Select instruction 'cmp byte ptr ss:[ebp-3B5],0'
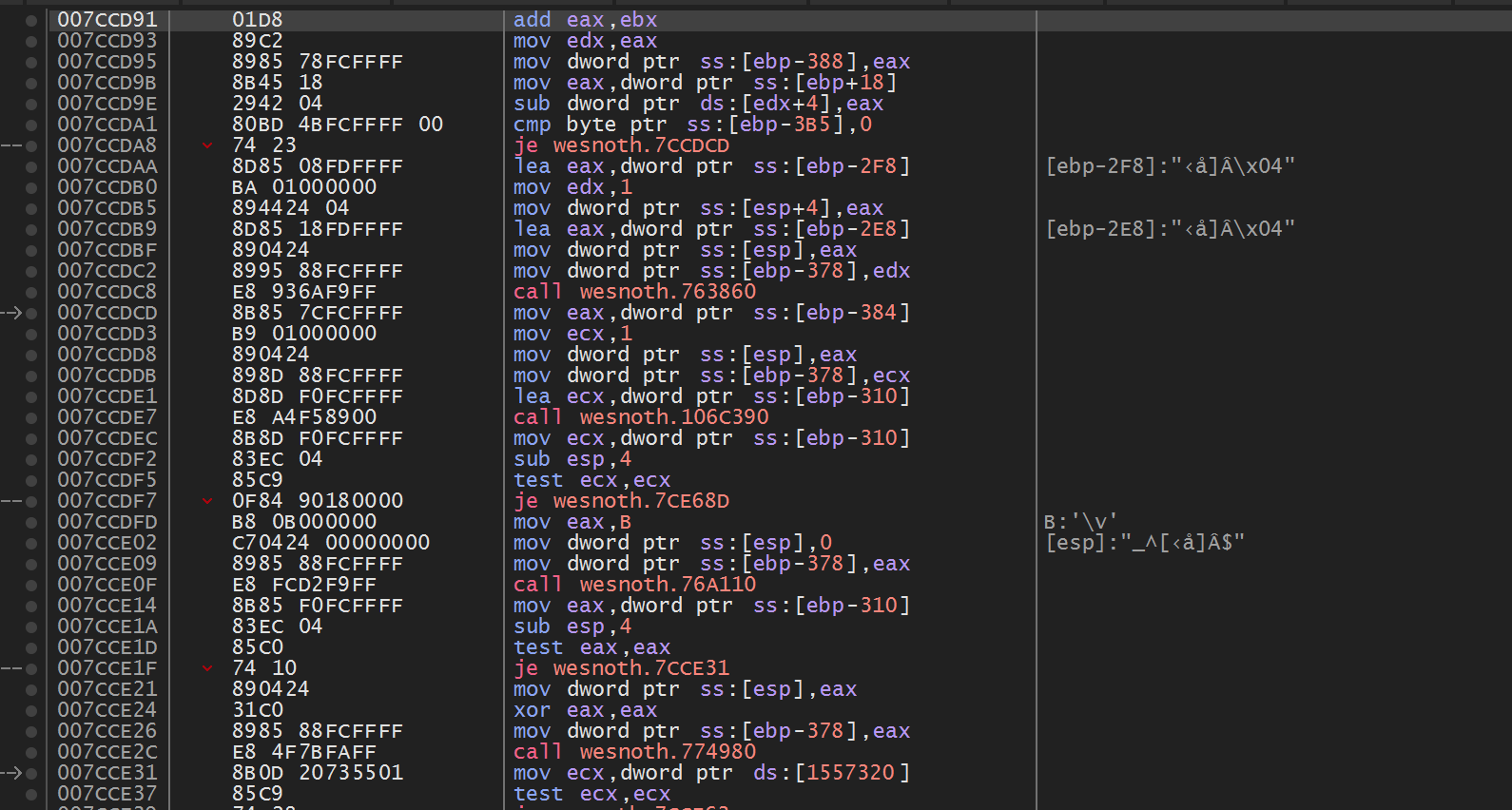Viewport: 1512px width, 810px height. (x=692, y=125)
